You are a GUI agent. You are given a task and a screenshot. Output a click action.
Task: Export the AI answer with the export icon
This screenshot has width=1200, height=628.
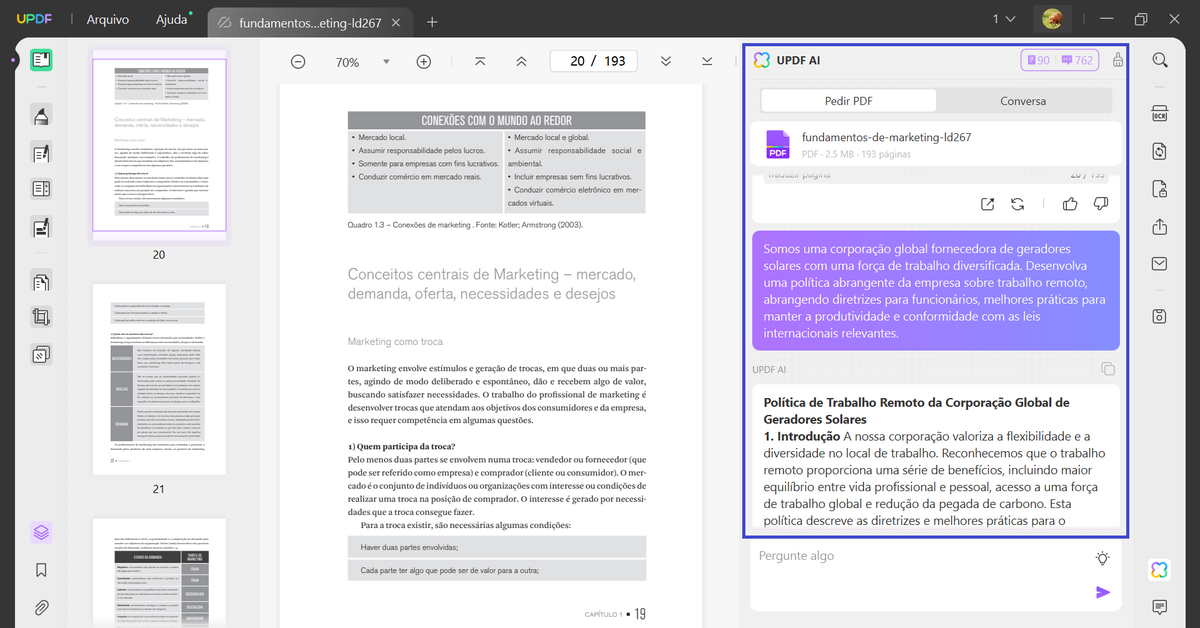tap(987, 204)
